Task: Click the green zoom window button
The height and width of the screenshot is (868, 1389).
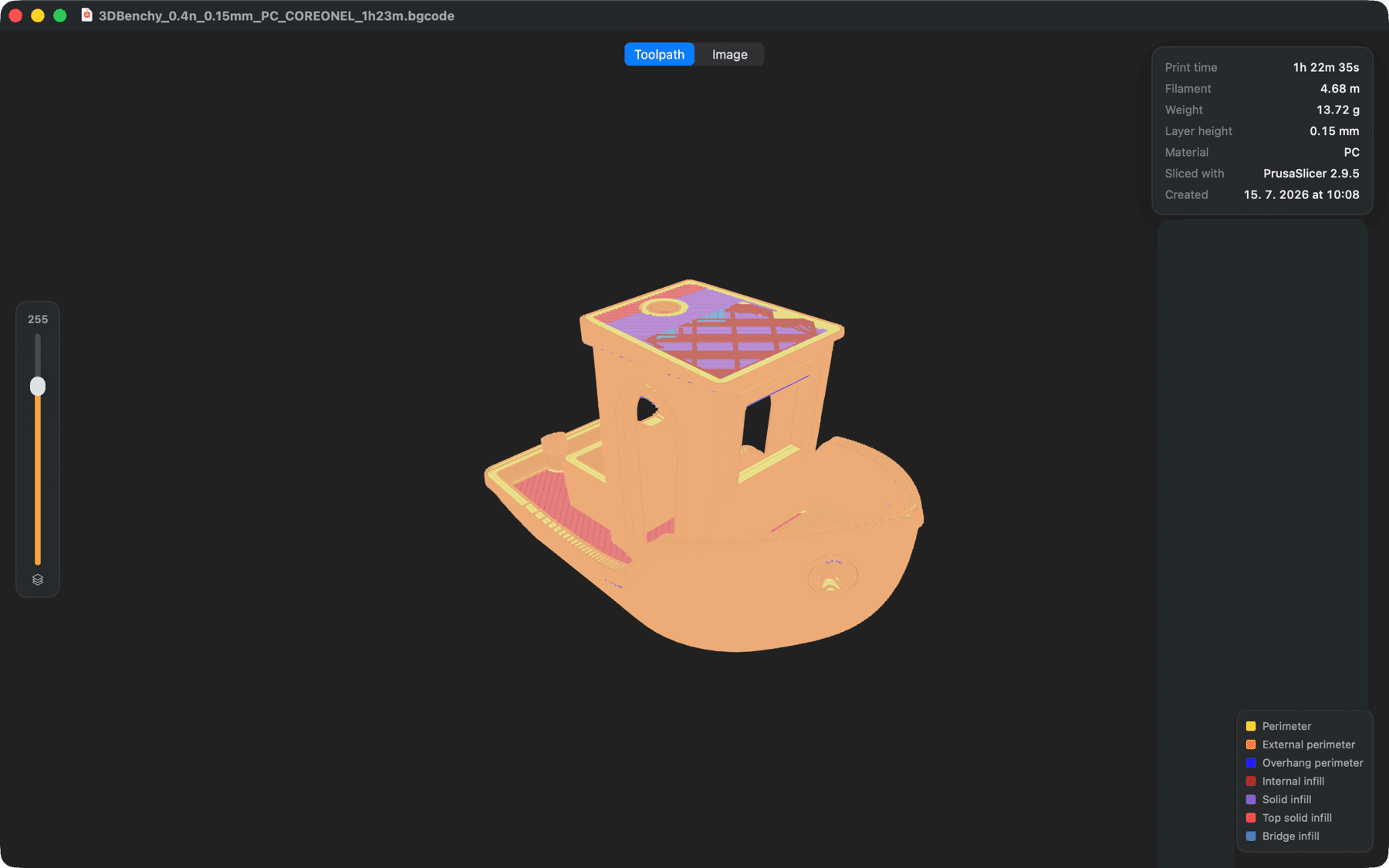Action: point(60,15)
